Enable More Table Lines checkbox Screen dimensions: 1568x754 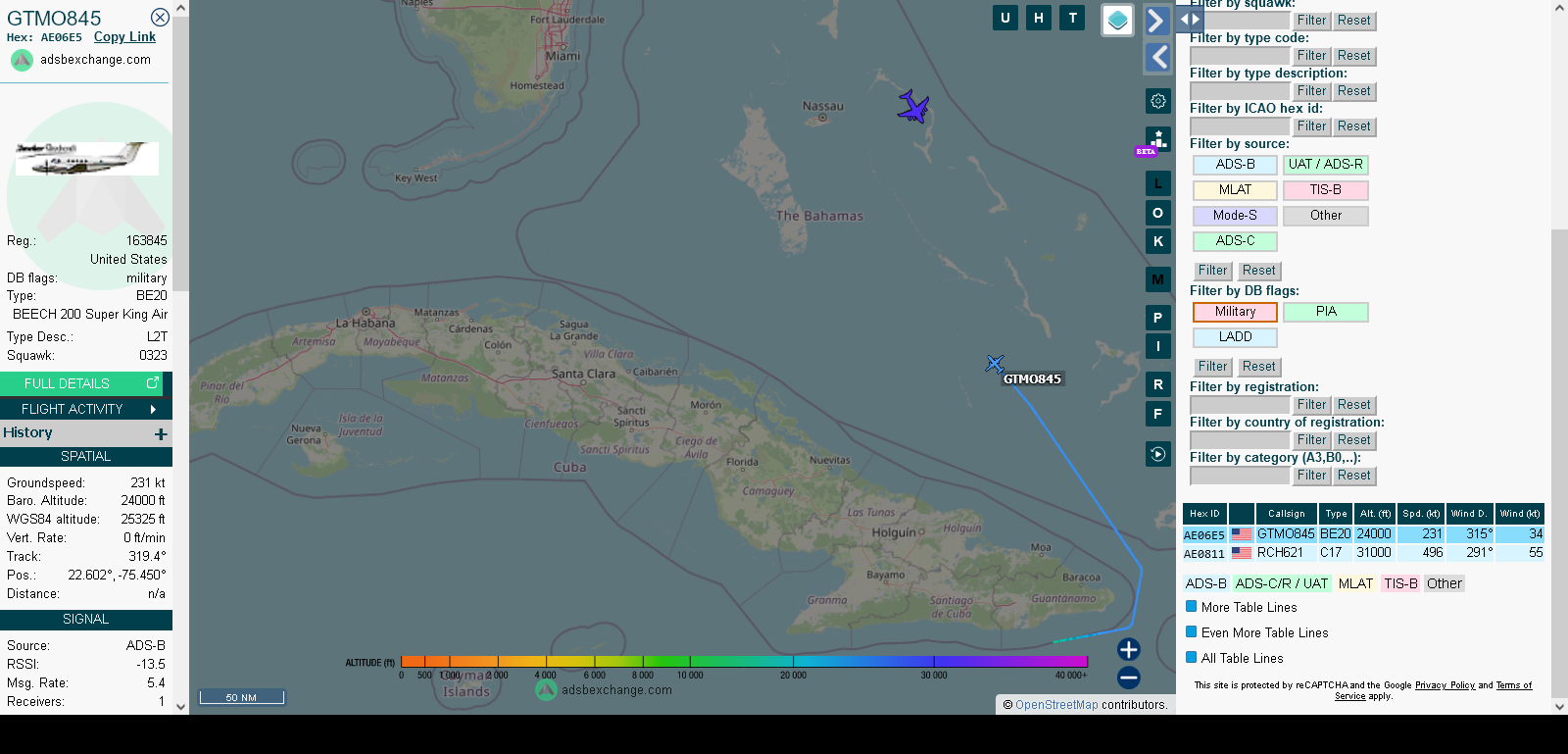(1192, 607)
